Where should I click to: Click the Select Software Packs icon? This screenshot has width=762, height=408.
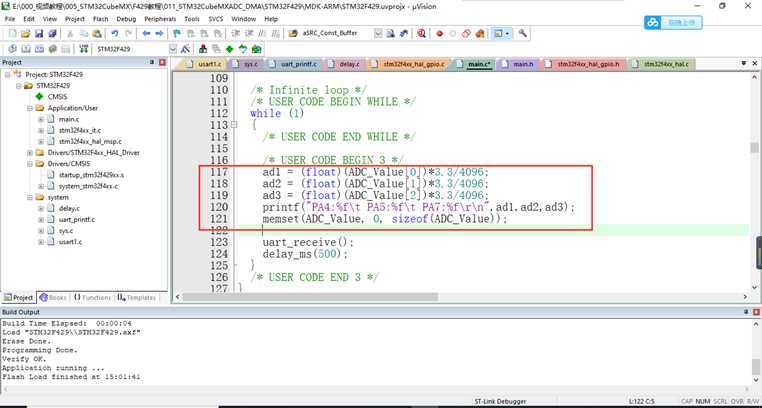coord(242,49)
